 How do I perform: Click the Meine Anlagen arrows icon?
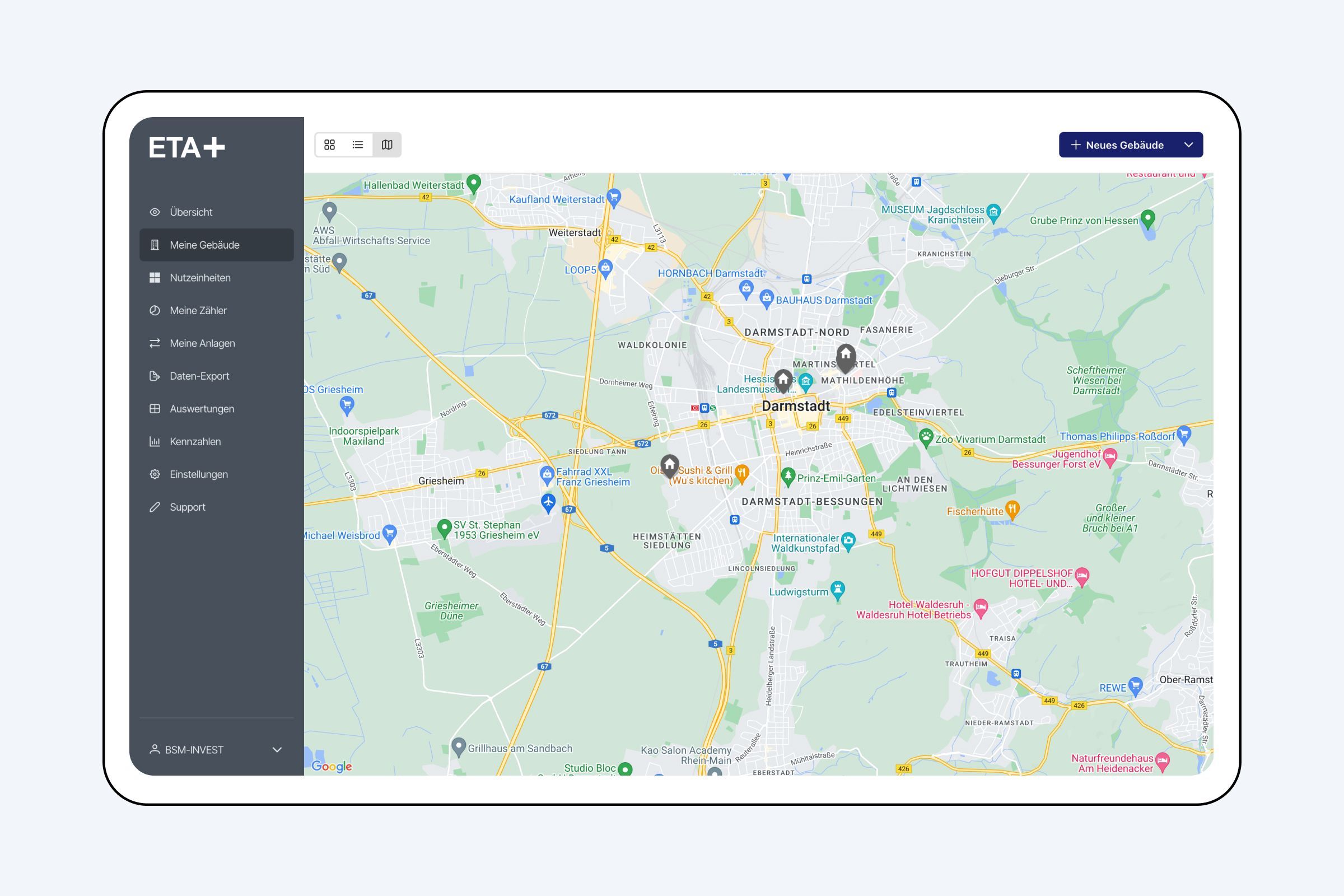(x=155, y=343)
